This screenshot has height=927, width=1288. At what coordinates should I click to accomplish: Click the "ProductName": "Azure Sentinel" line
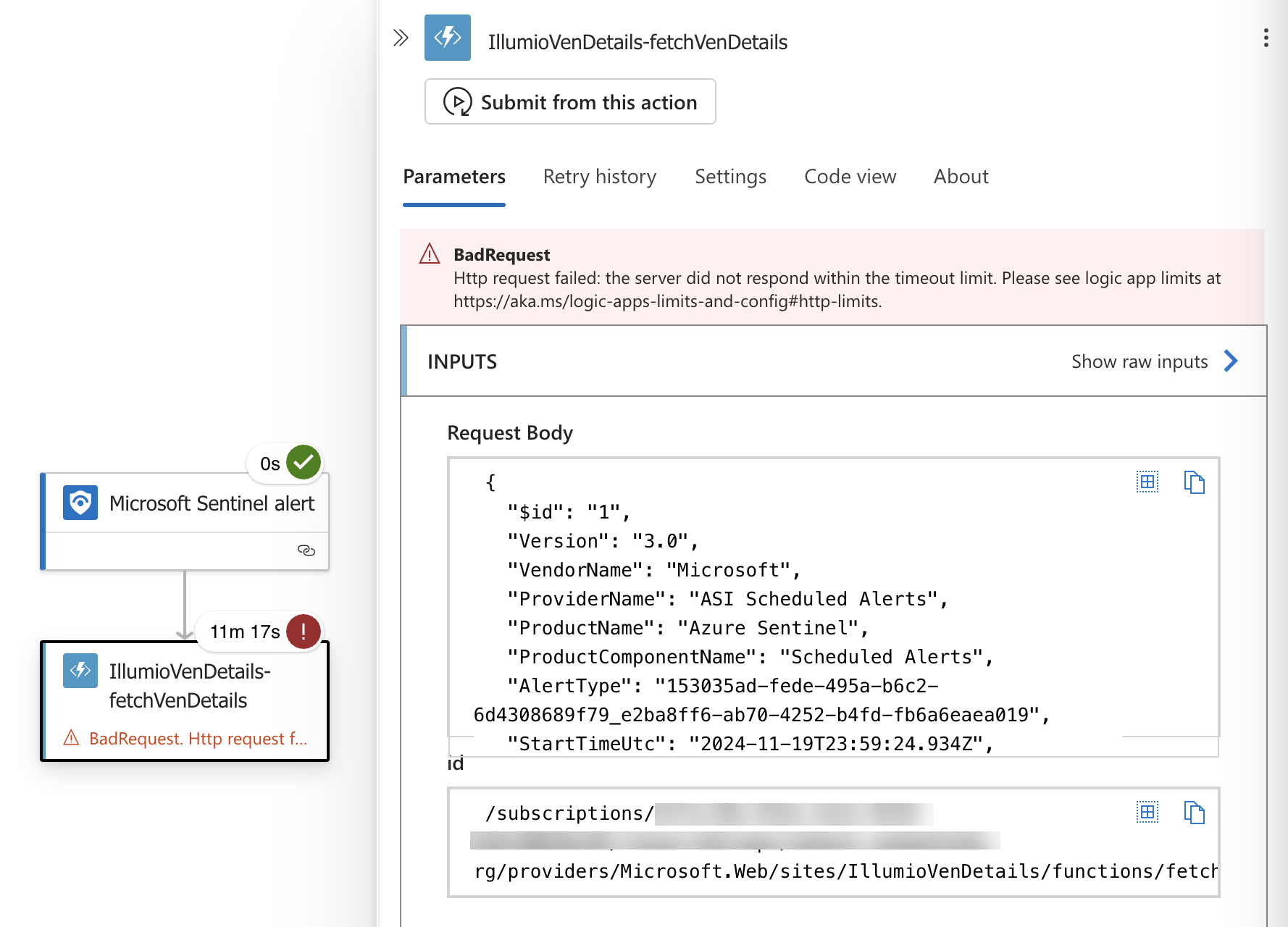687,628
